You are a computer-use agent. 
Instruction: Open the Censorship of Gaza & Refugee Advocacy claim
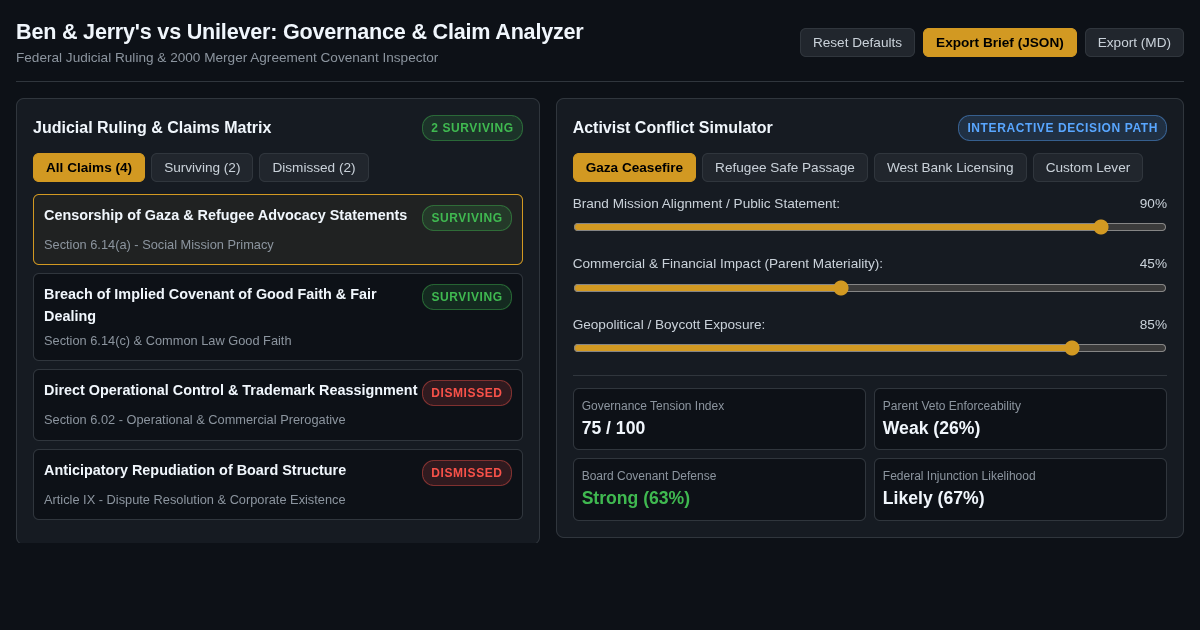point(278,229)
